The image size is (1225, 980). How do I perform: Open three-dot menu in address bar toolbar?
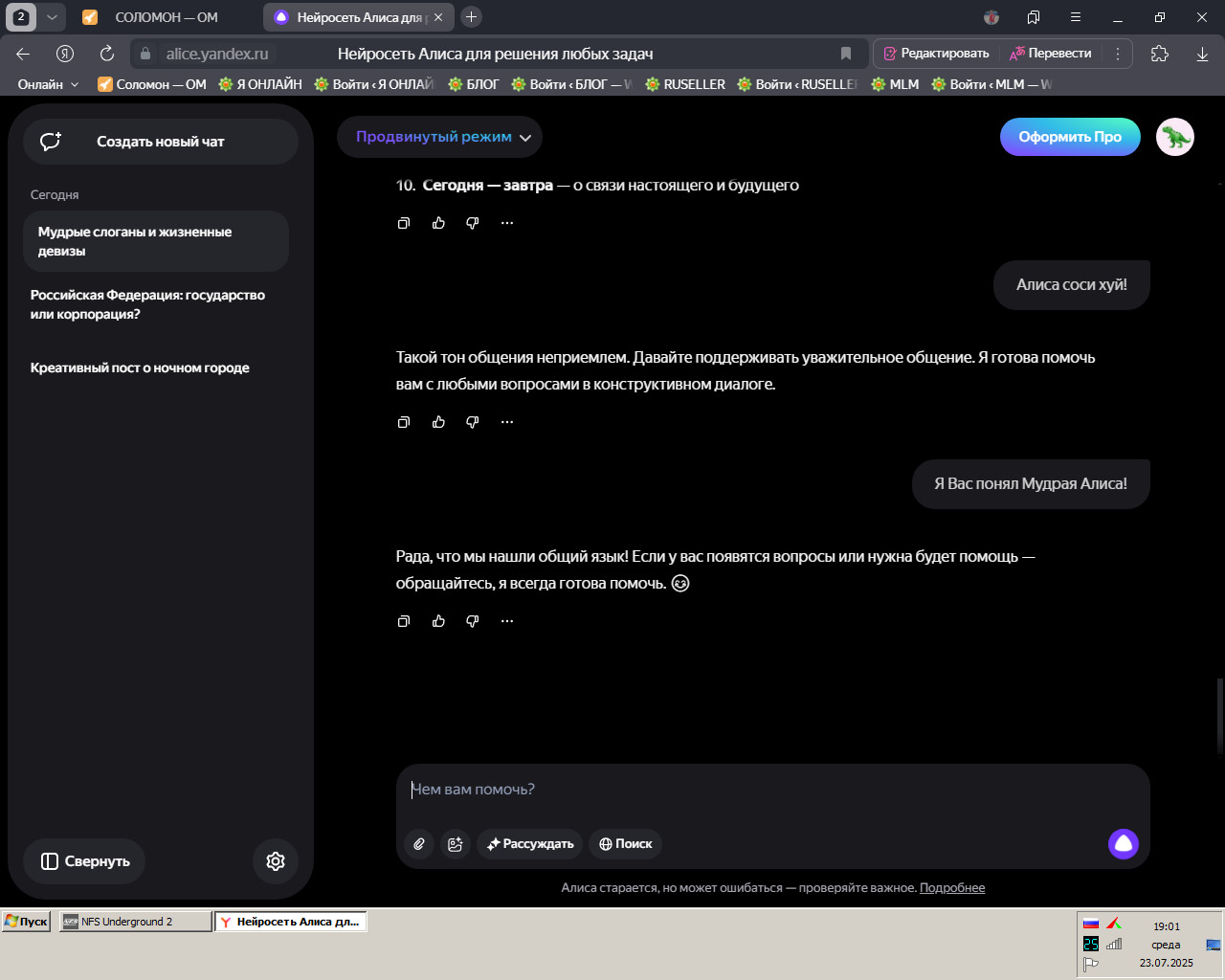[x=1117, y=54]
